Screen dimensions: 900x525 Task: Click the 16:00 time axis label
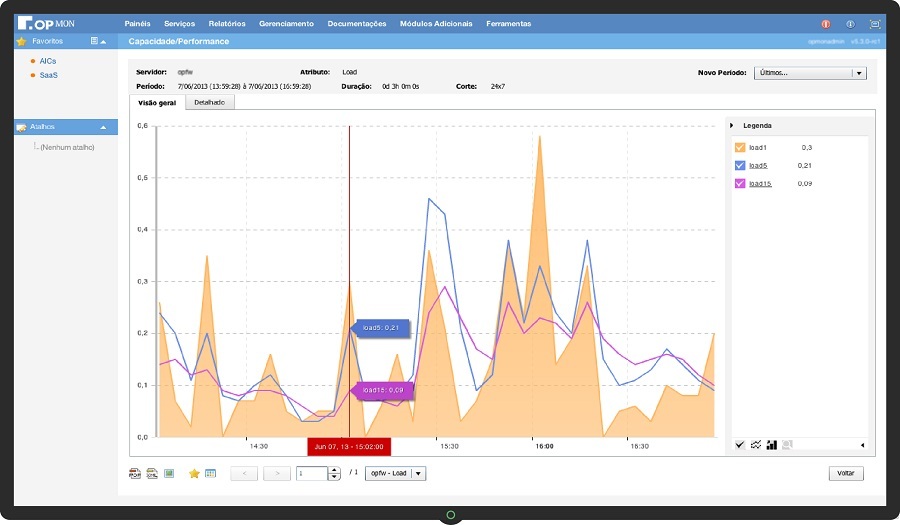[544, 446]
